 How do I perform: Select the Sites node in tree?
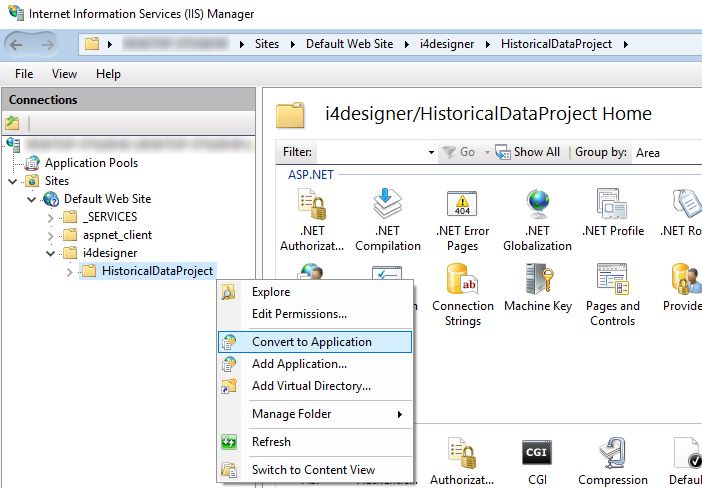click(57, 181)
